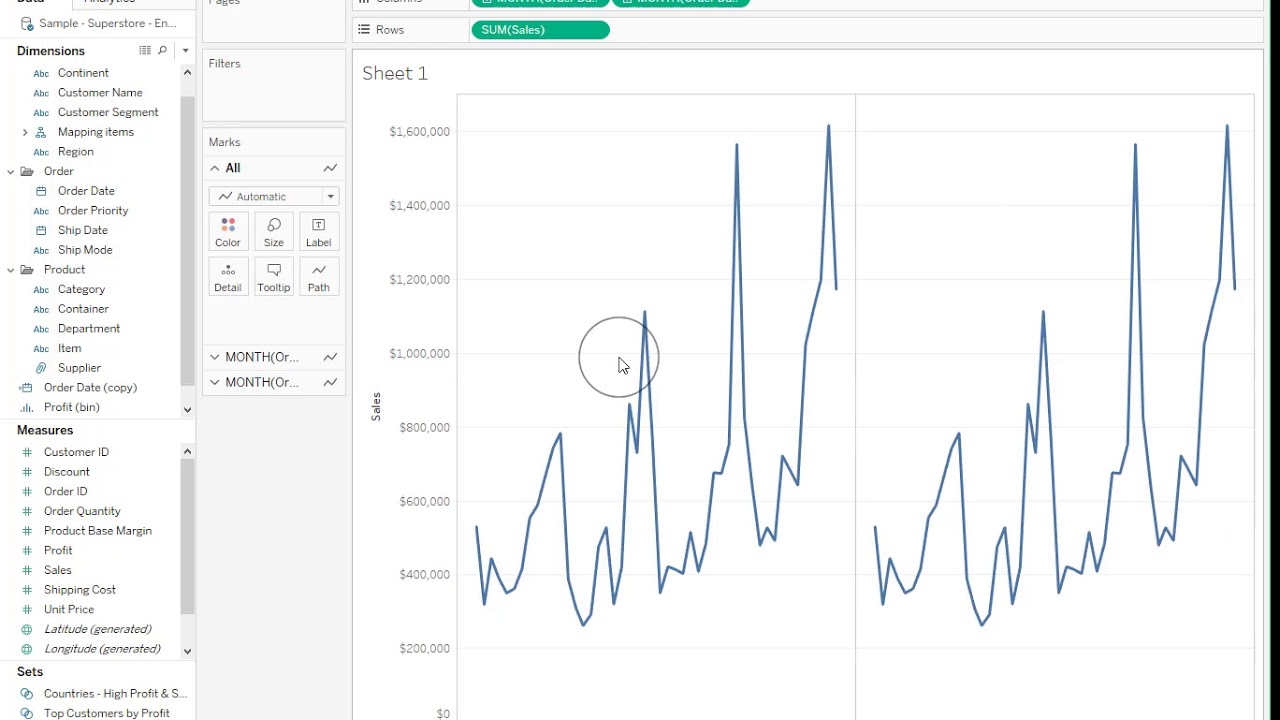Expand the Mapping items hierarchy
Viewport: 1280px width, 720px height.
pos(25,132)
